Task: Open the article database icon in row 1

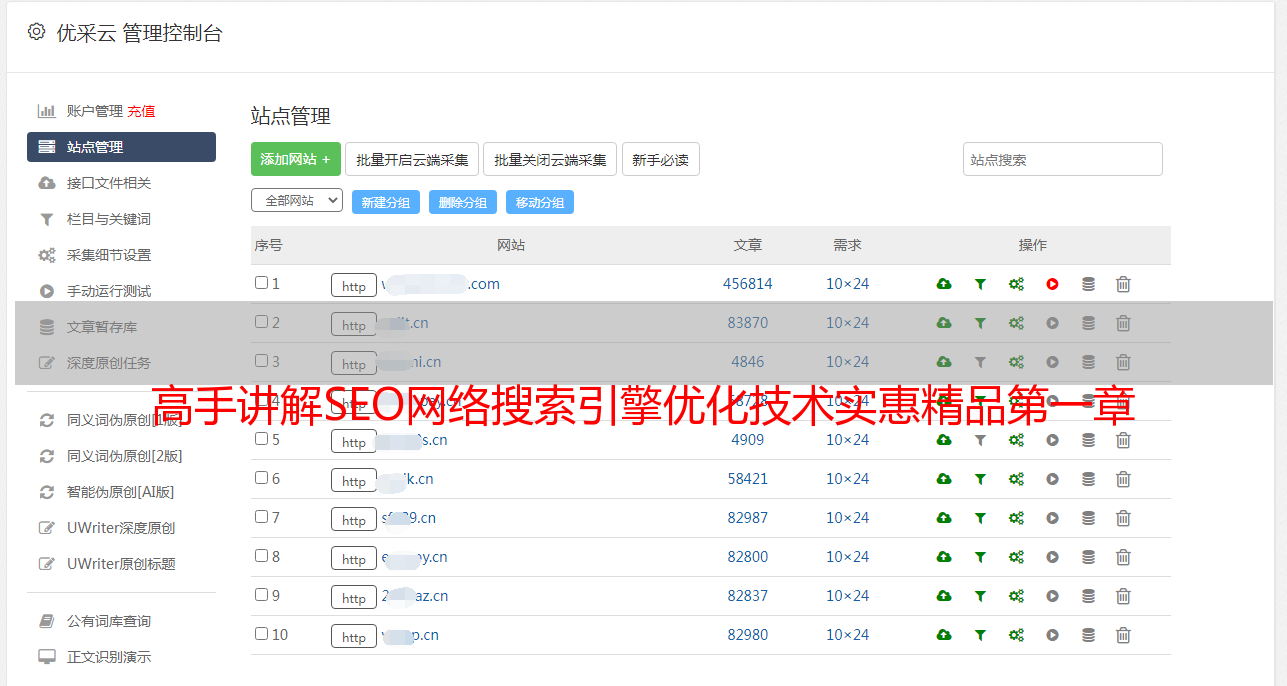Action: tap(1088, 284)
